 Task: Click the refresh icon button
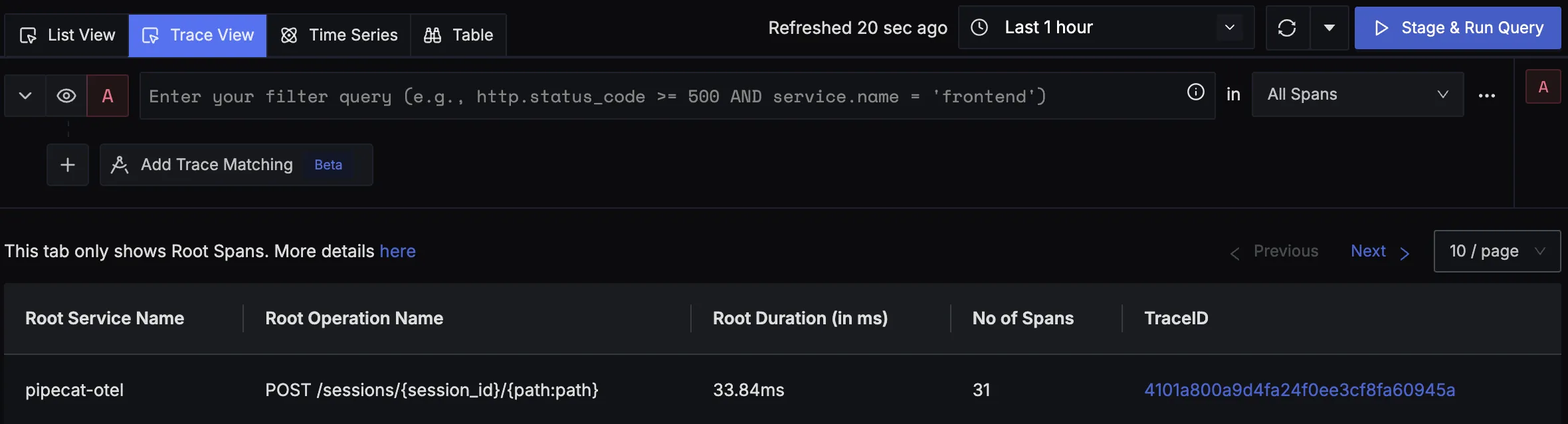coord(1287,28)
